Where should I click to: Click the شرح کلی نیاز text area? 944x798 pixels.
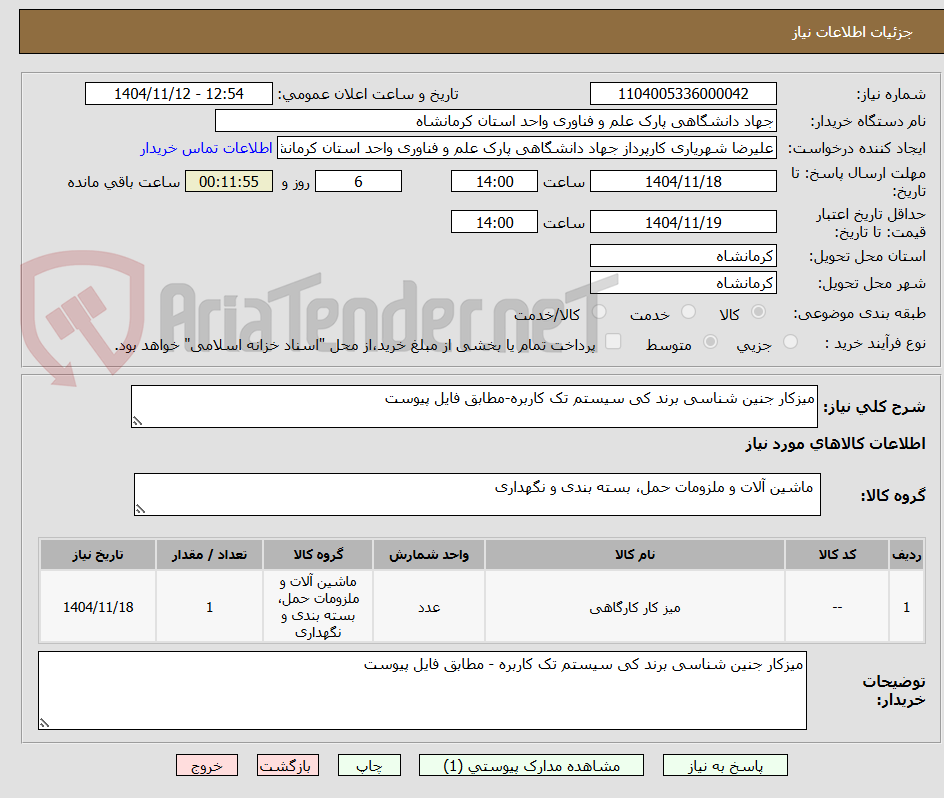click(x=474, y=407)
